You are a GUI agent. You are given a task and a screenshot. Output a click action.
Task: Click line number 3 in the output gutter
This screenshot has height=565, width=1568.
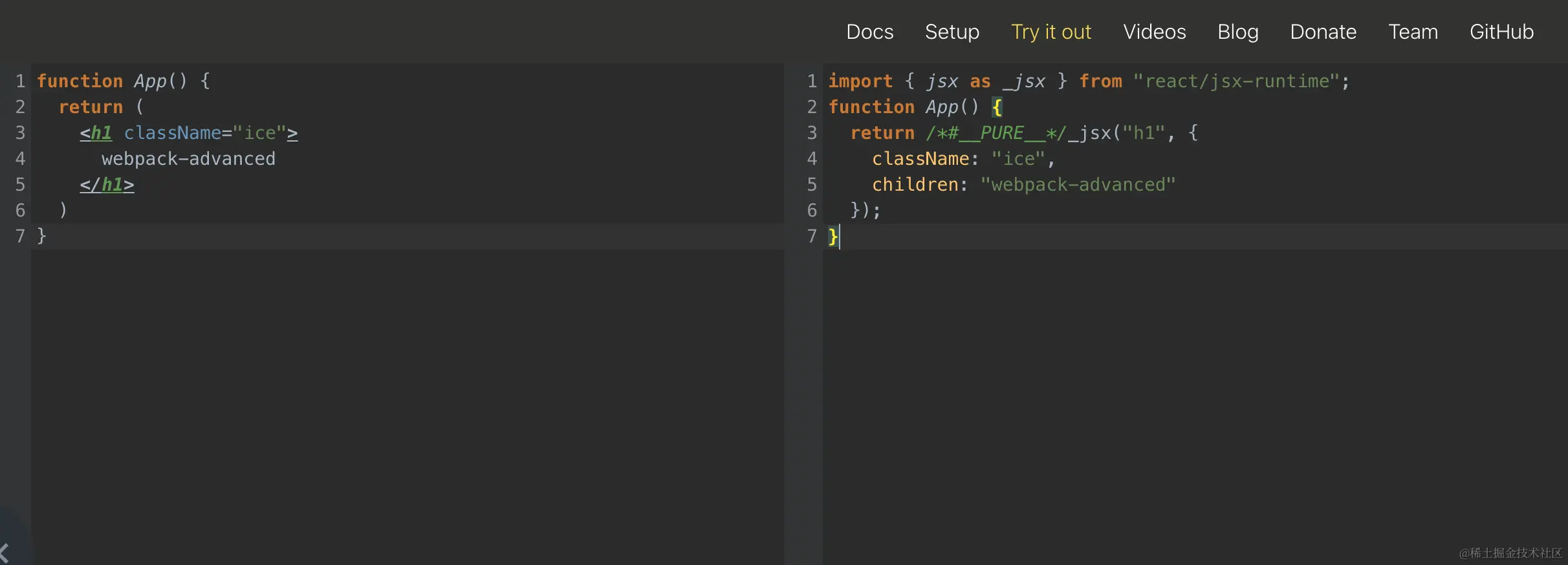pos(811,133)
